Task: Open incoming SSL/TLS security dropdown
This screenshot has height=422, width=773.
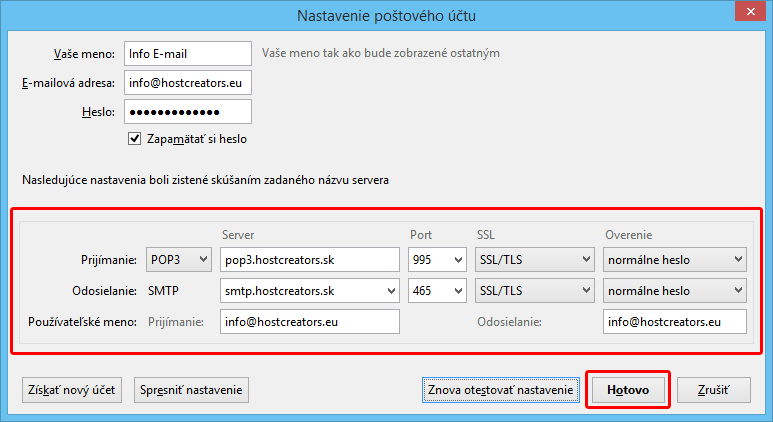Action: click(x=534, y=259)
